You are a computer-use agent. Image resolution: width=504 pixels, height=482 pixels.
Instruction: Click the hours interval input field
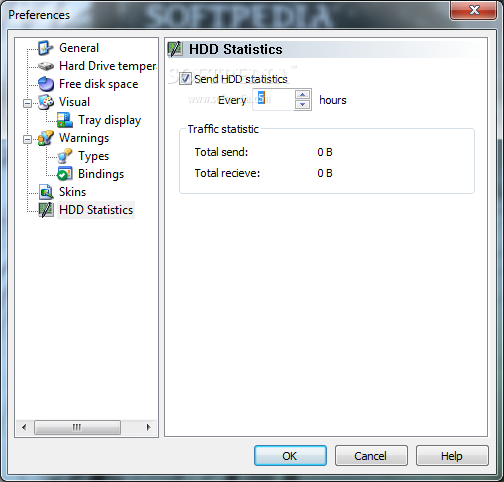[x=274, y=99]
